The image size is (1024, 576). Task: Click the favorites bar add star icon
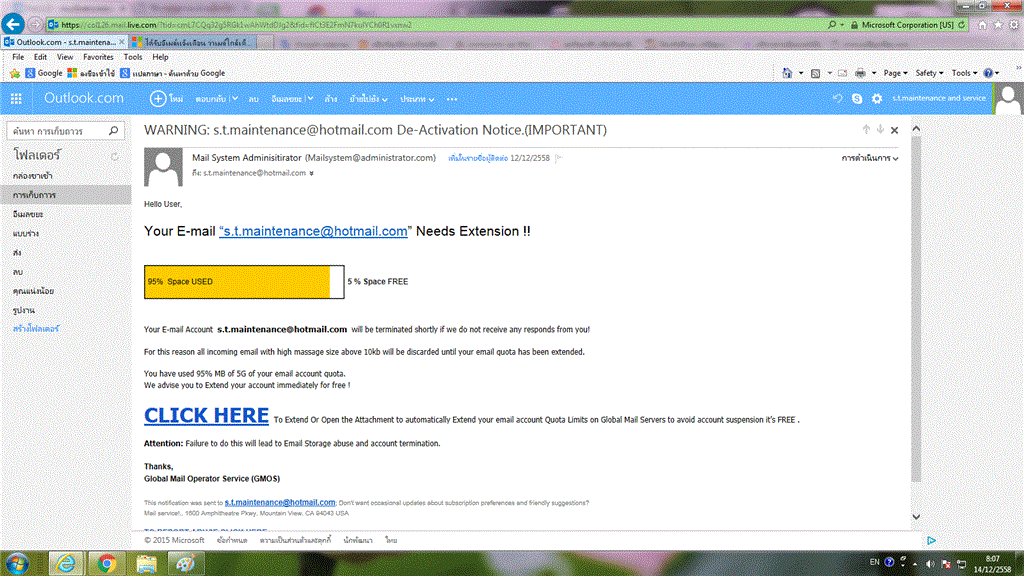pyautogui.click(x=14, y=73)
